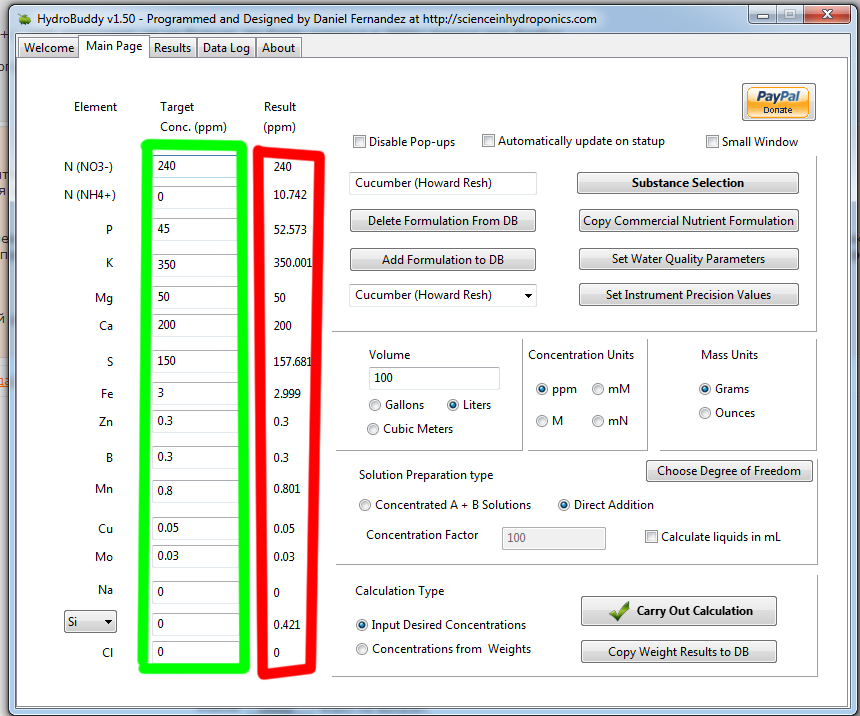Open the About tab
Viewport: 860px width, 716px height.
(x=278, y=48)
